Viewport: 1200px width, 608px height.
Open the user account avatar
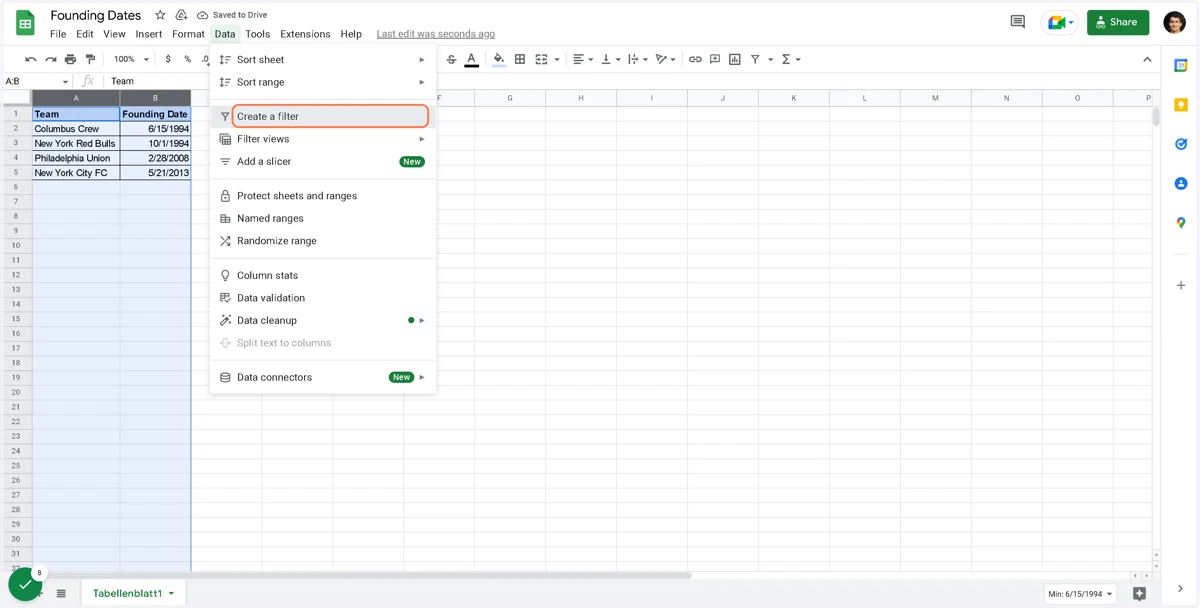click(x=1175, y=22)
